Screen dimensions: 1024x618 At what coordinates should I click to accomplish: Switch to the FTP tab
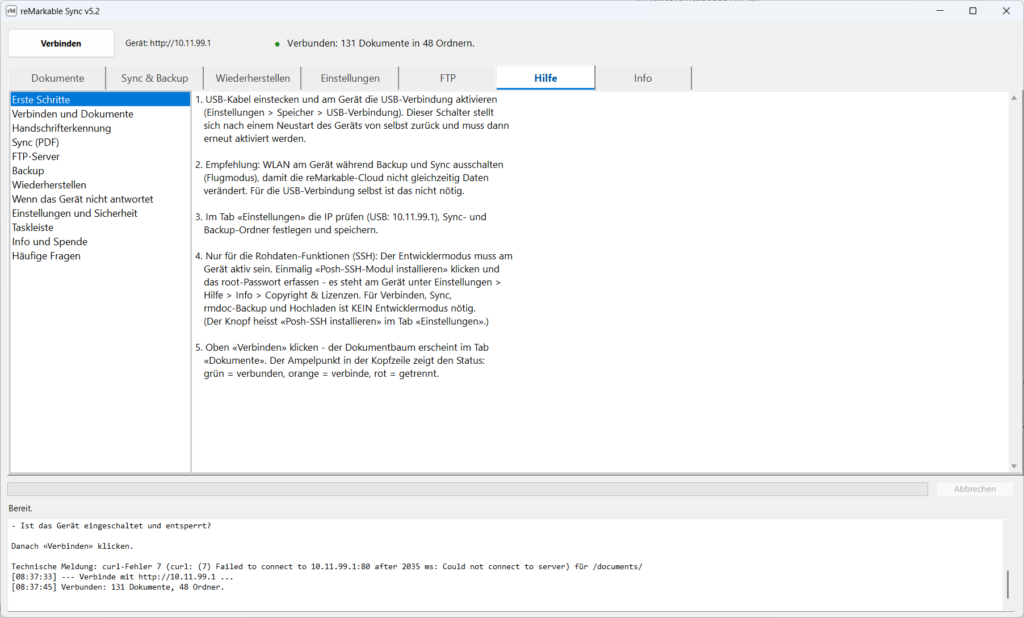pos(447,78)
